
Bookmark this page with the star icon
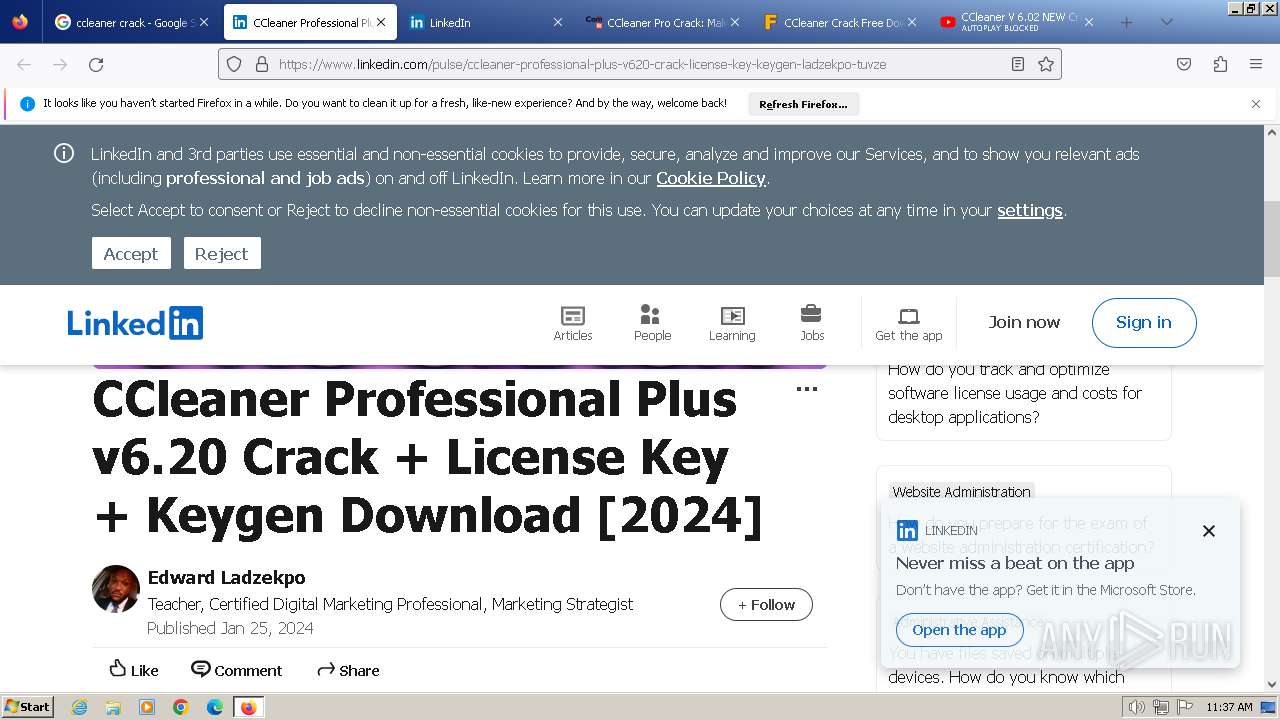click(1046, 64)
